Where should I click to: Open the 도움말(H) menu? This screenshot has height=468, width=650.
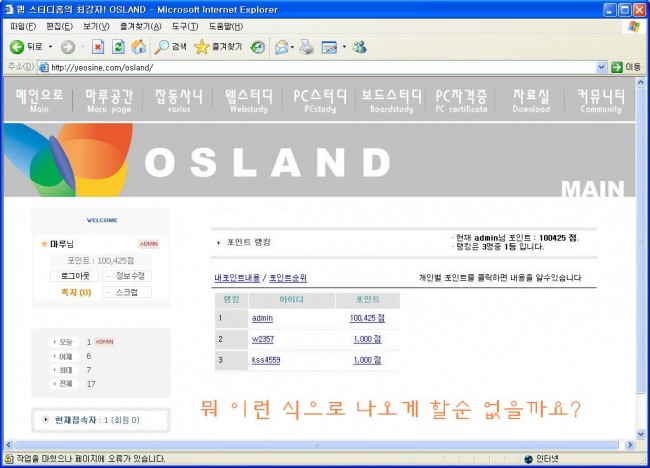(226, 26)
